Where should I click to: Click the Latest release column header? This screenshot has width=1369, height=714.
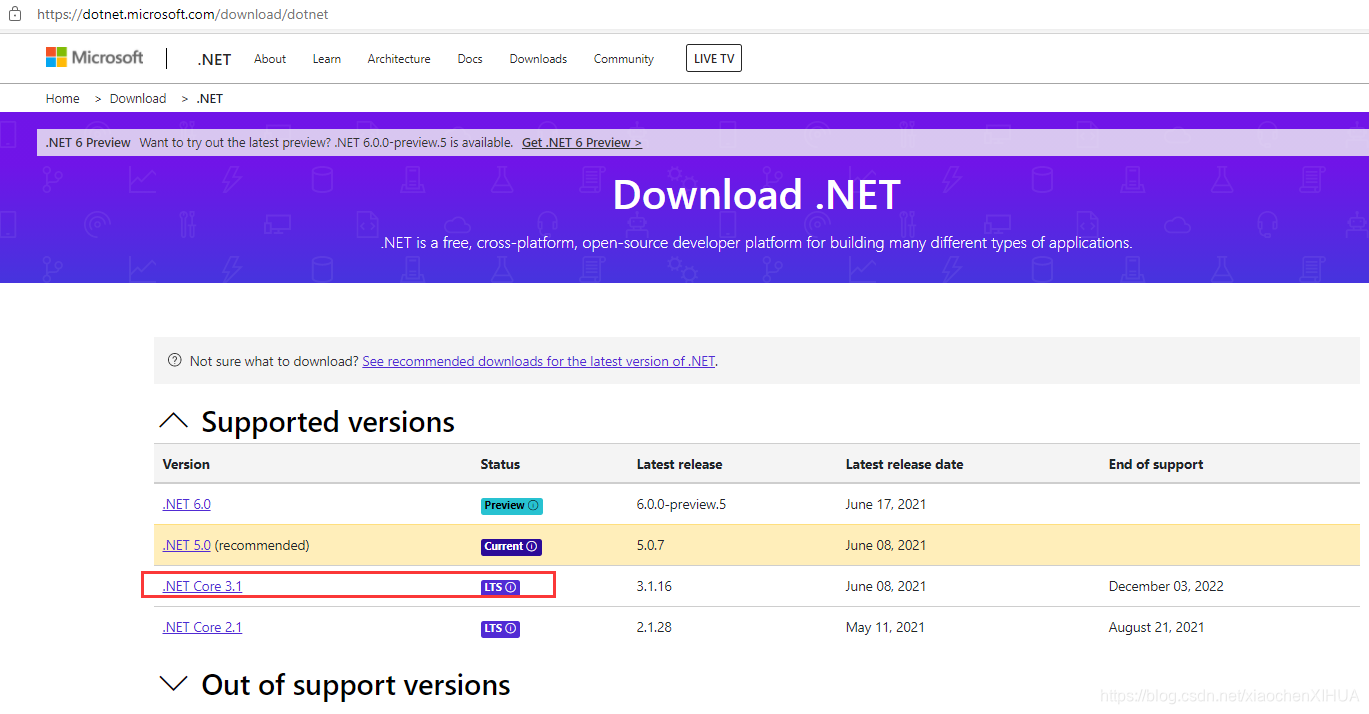[x=680, y=464]
